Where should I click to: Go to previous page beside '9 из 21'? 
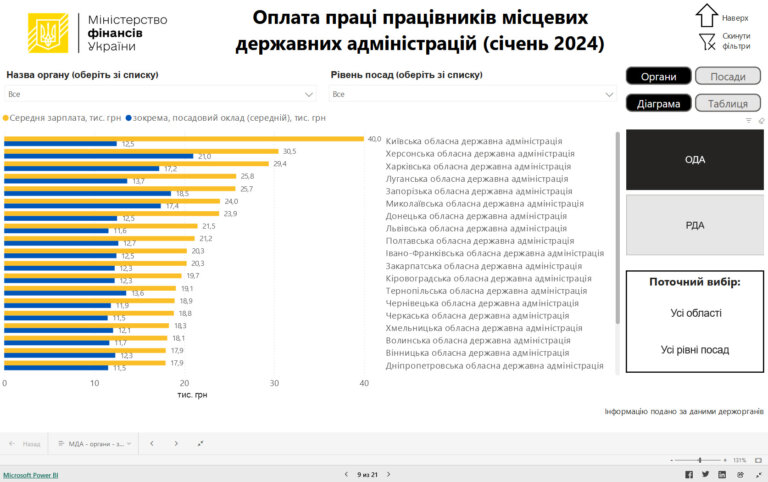pos(346,474)
